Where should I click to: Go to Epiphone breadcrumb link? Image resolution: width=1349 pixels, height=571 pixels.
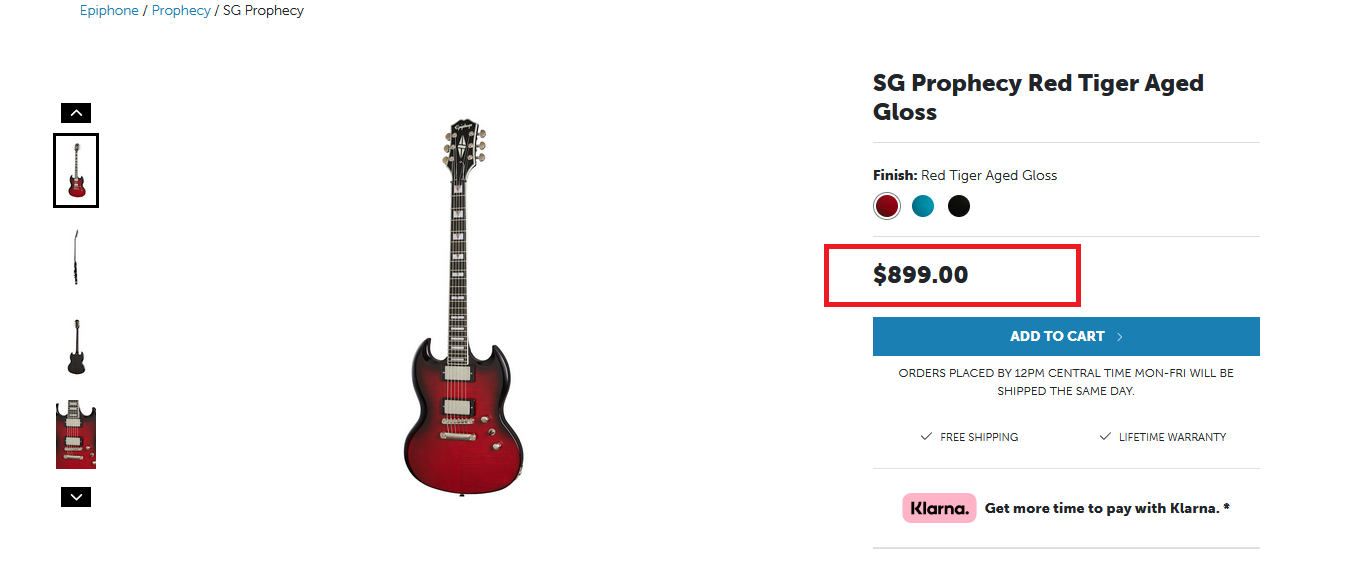click(109, 11)
